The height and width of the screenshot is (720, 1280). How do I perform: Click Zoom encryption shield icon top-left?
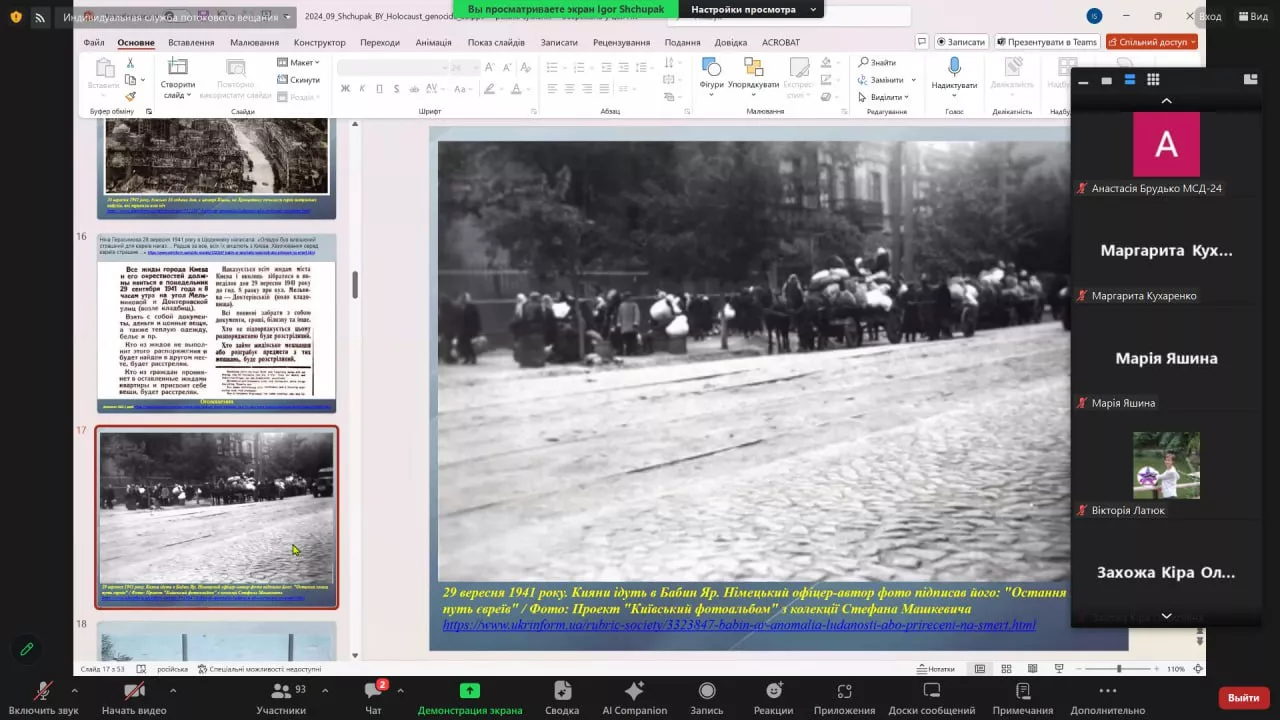pyautogui.click(x=16, y=17)
